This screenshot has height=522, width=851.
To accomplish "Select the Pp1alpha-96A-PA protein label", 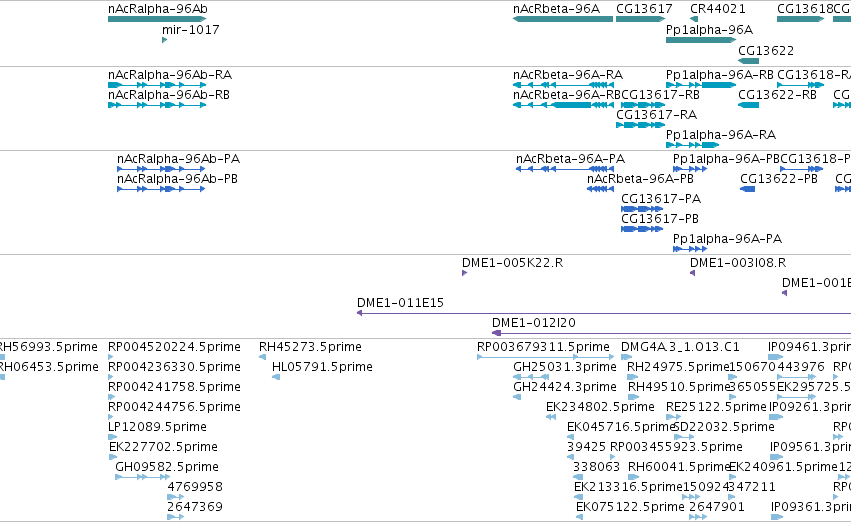I will click(727, 239).
